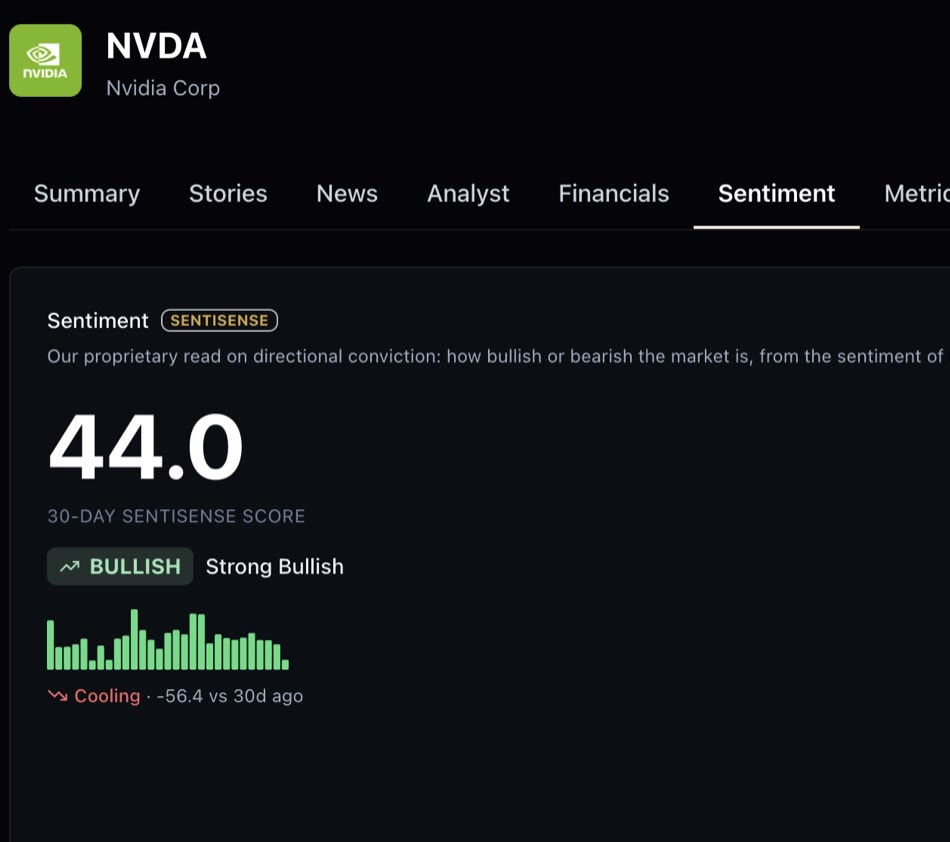Screen dimensions: 950x842
Task: Click the BULLISH status badge
Action: pyautogui.click(x=120, y=566)
